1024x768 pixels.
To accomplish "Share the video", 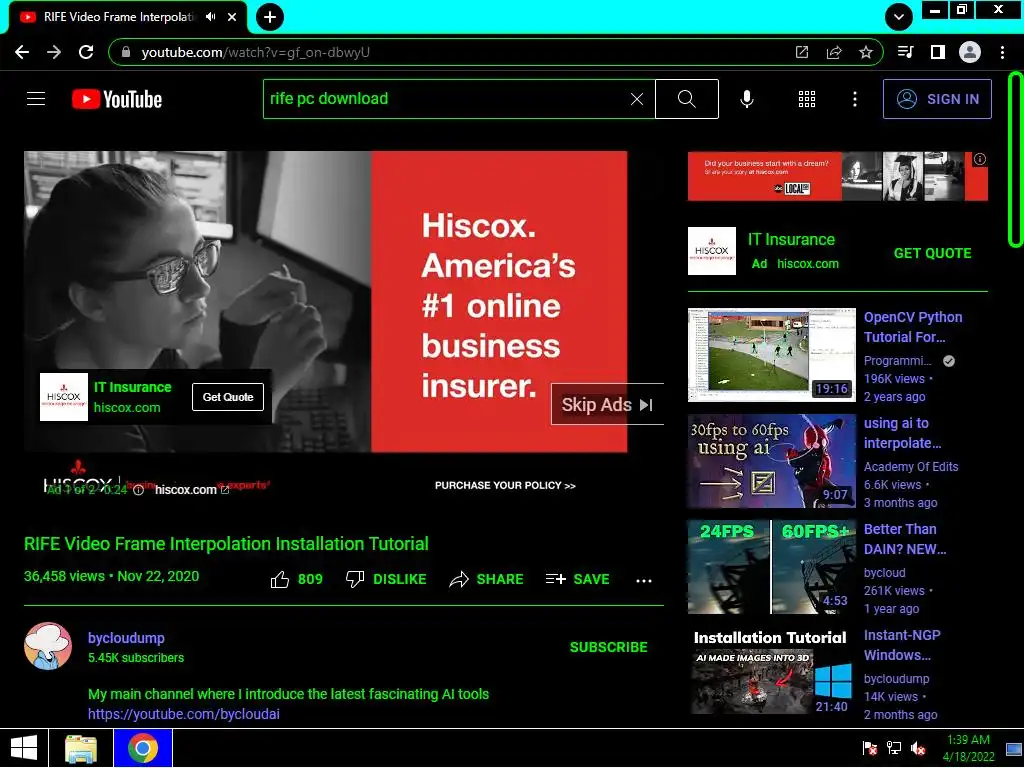I will pos(487,579).
